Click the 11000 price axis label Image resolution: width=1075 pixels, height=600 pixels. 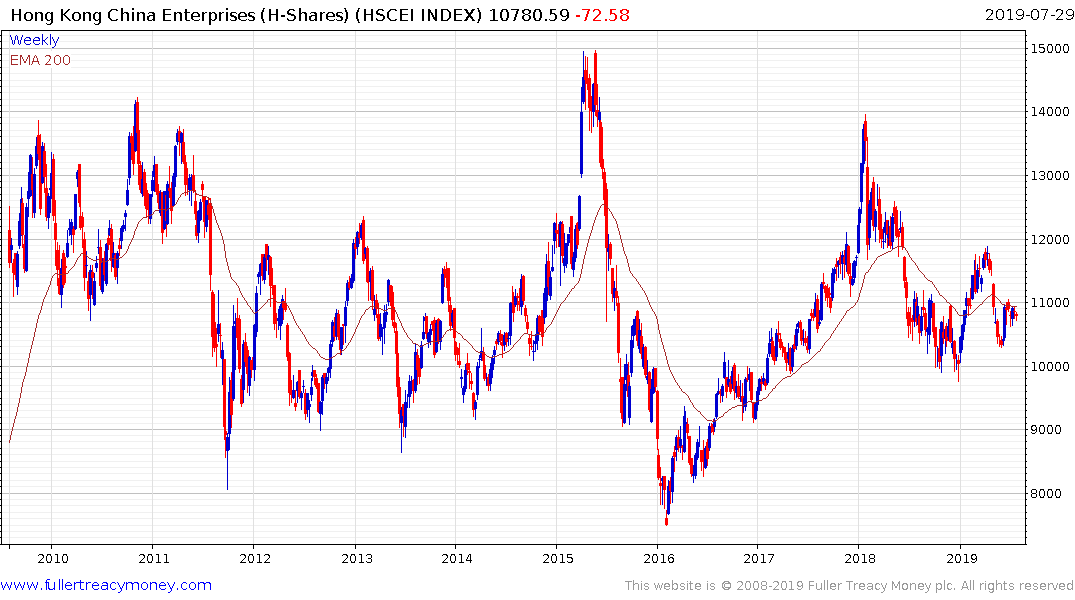tap(1050, 302)
